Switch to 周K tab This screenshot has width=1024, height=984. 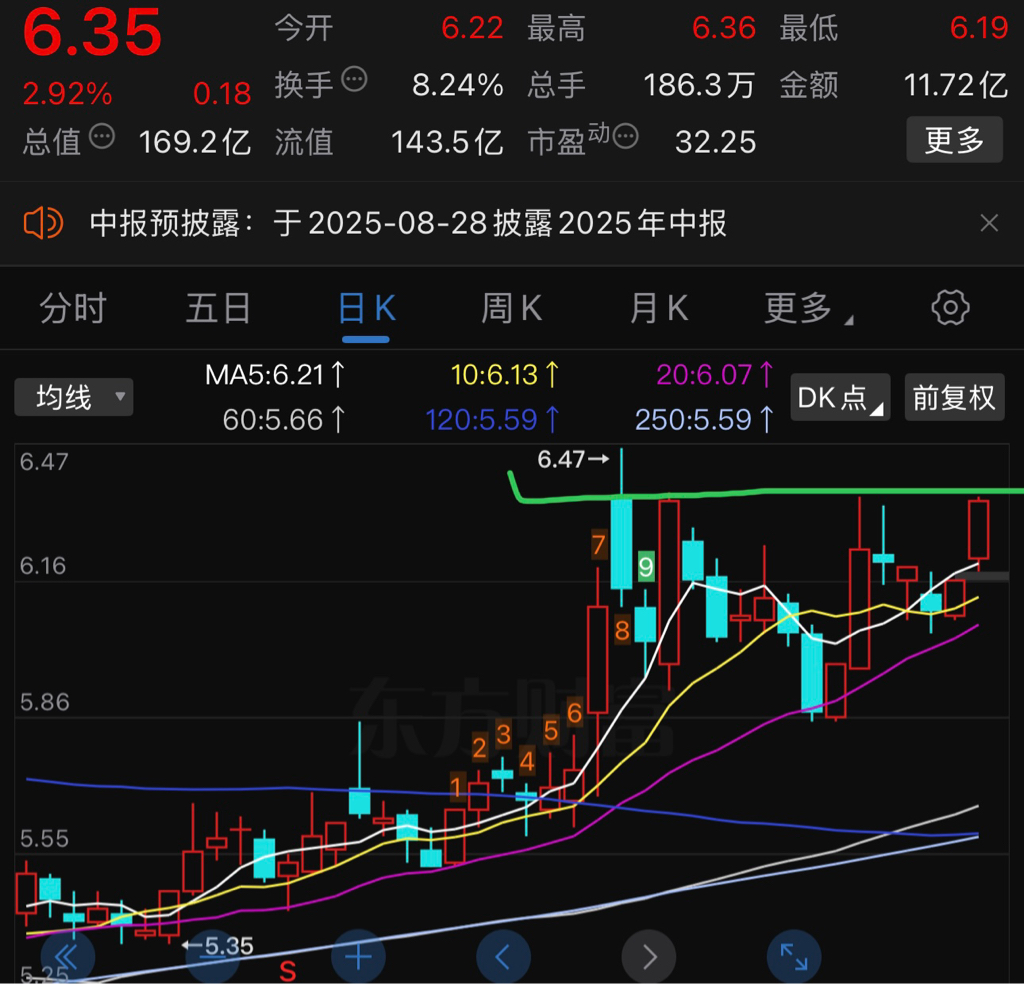pyautogui.click(x=511, y=308)
